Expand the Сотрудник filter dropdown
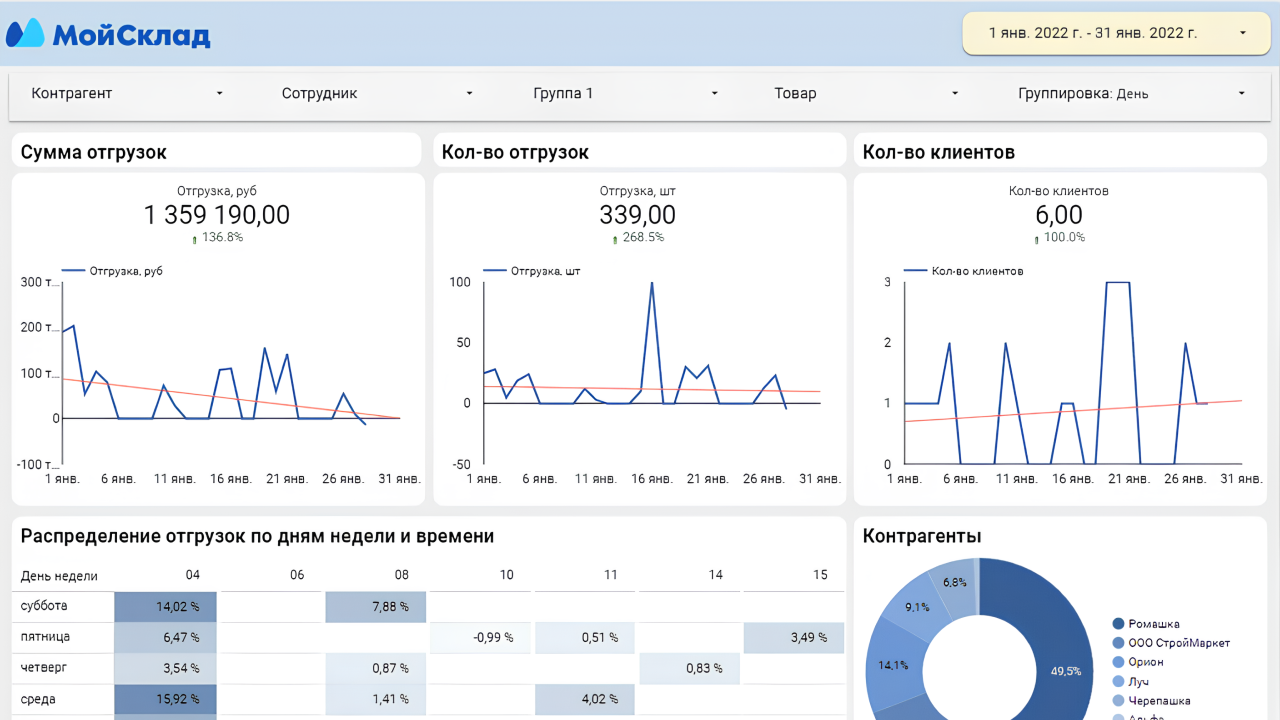The width and height of the screenshot is (1280, 720). [378, 93]
